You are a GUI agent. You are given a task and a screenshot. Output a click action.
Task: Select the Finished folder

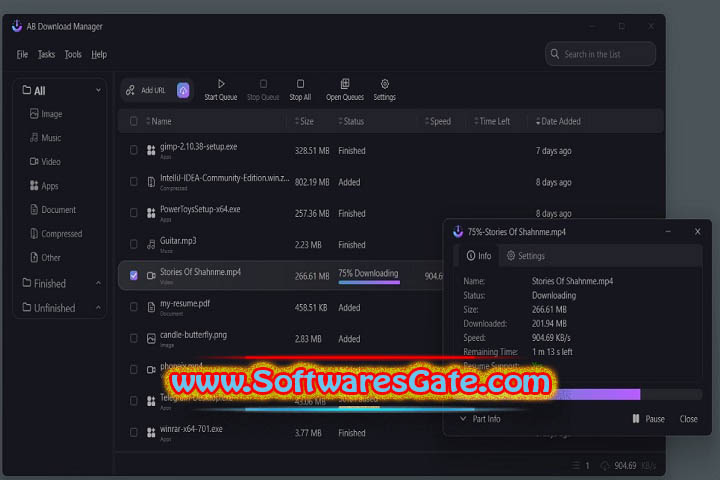tap(44, 283)
